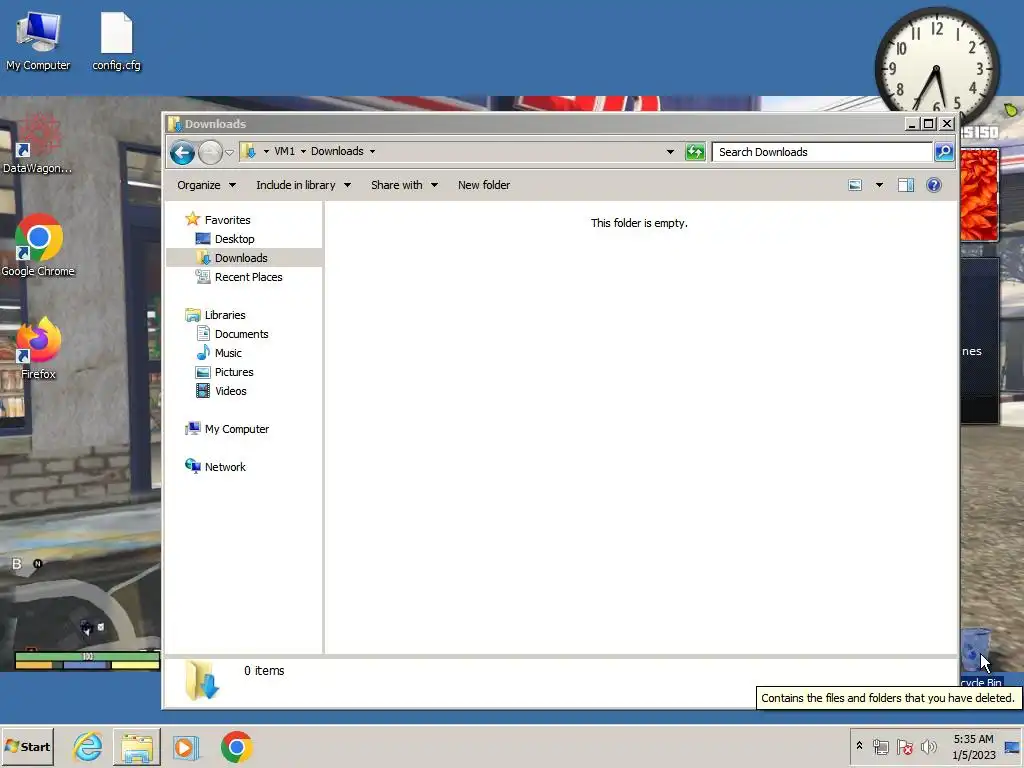Viewport: 1024px width, 768px height.
Task: Open the Share with menu
Action: pyautogui.click(x=404, y=185)
